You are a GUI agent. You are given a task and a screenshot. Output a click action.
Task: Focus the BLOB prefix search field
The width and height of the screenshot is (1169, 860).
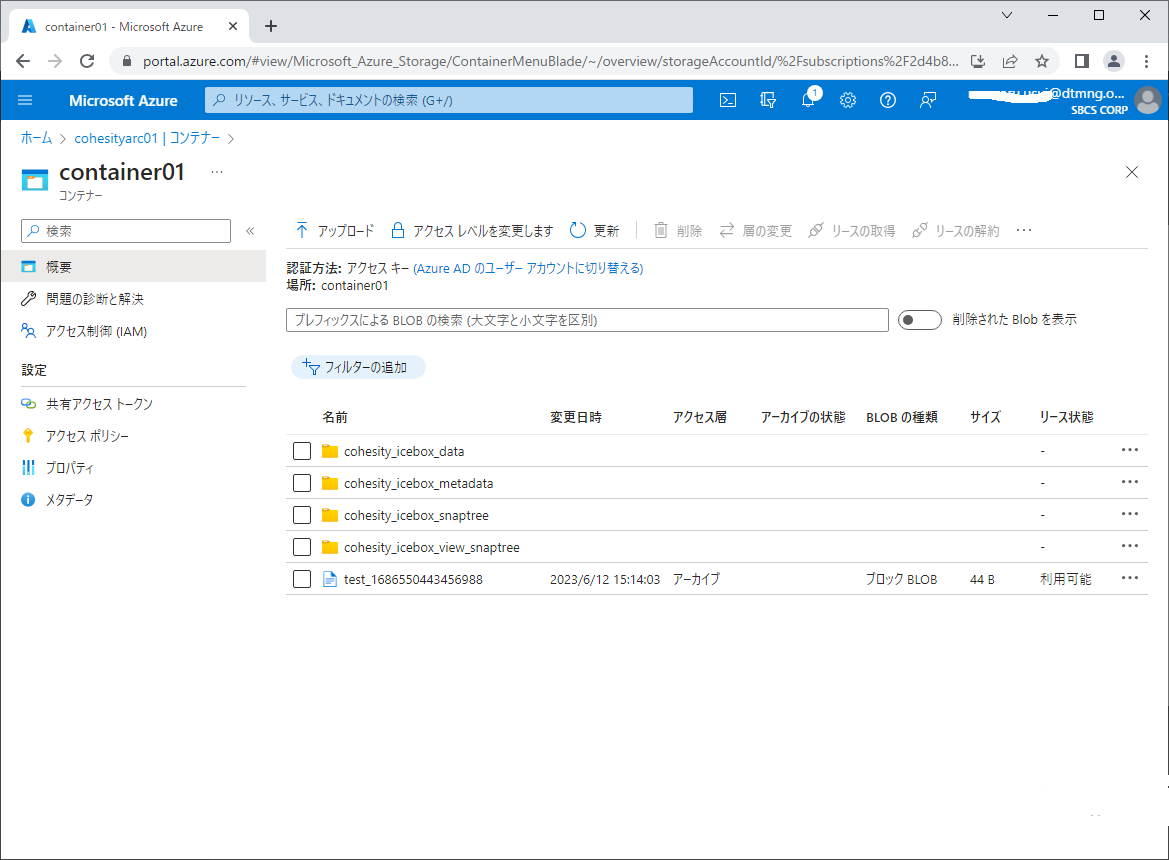587,320
